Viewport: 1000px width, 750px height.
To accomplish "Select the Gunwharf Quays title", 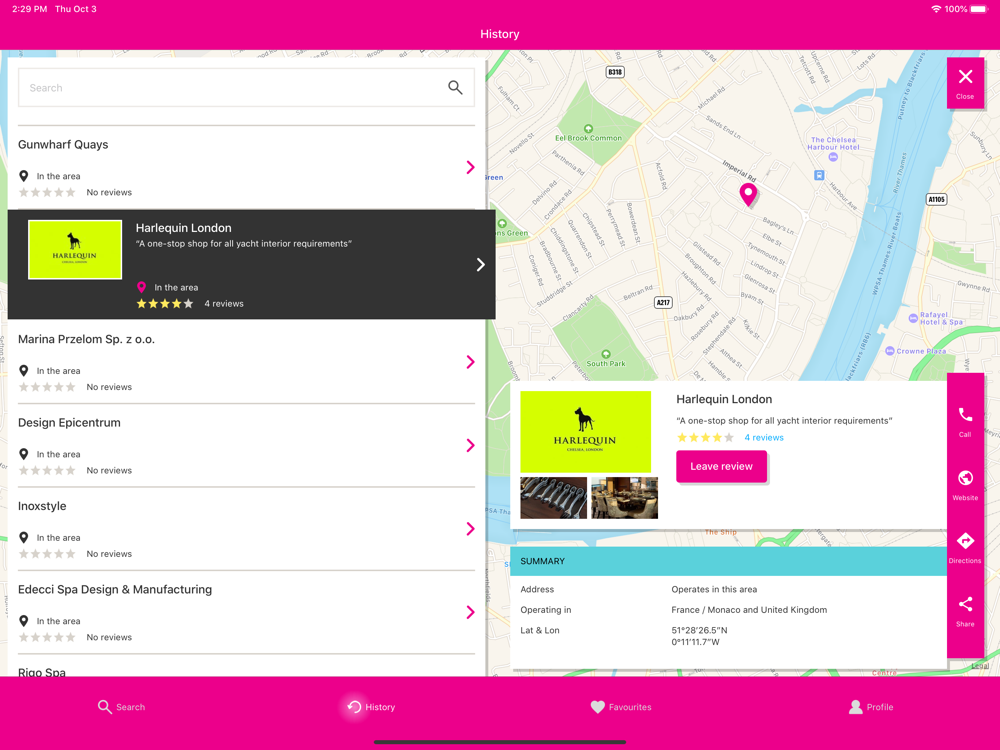I will pyautogui.click(x=63, y=144).
